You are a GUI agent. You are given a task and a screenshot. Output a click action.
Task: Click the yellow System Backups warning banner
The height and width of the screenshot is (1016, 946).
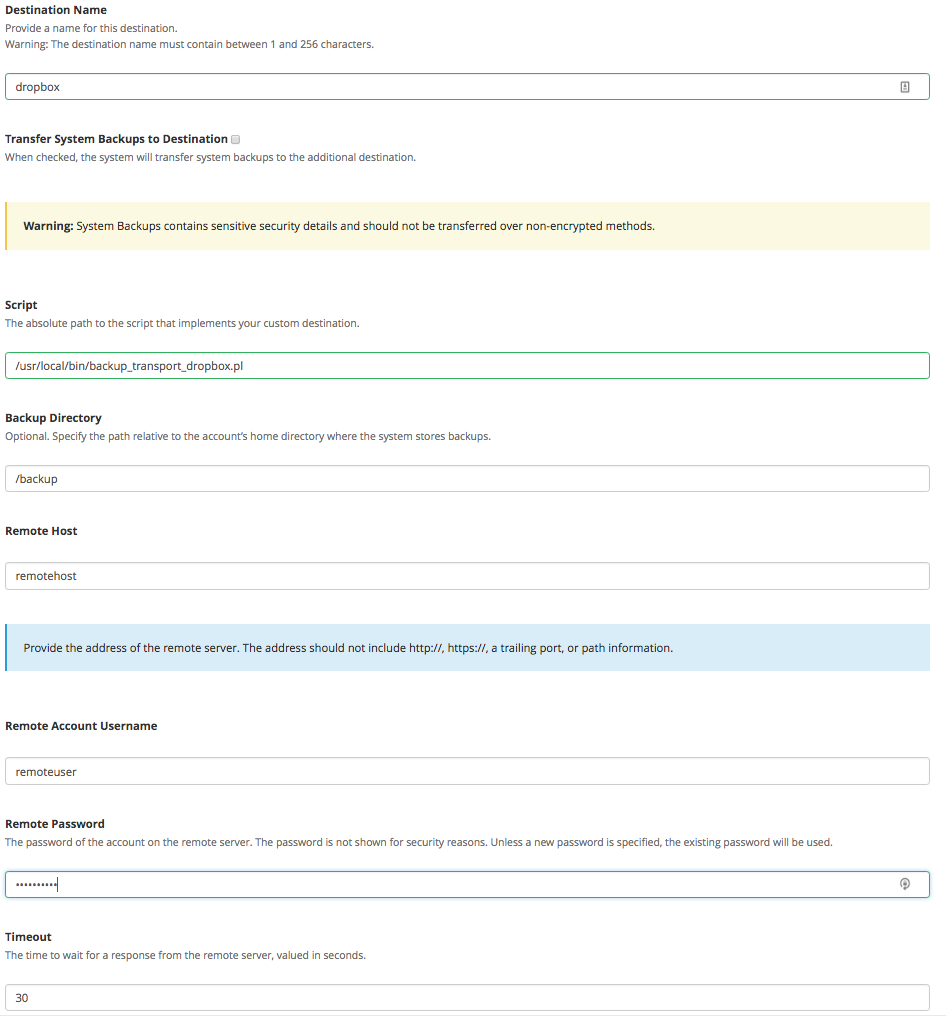pos(467,226)
